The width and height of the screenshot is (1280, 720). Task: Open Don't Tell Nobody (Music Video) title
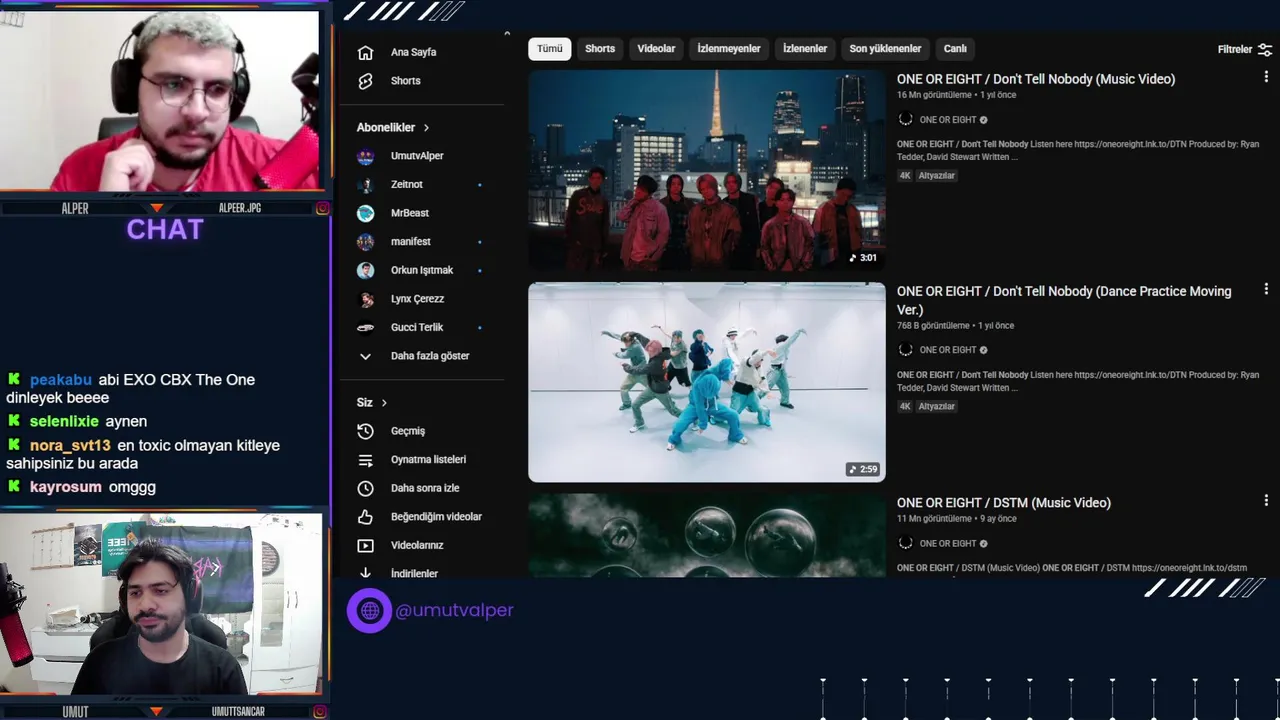point(1036,79)
